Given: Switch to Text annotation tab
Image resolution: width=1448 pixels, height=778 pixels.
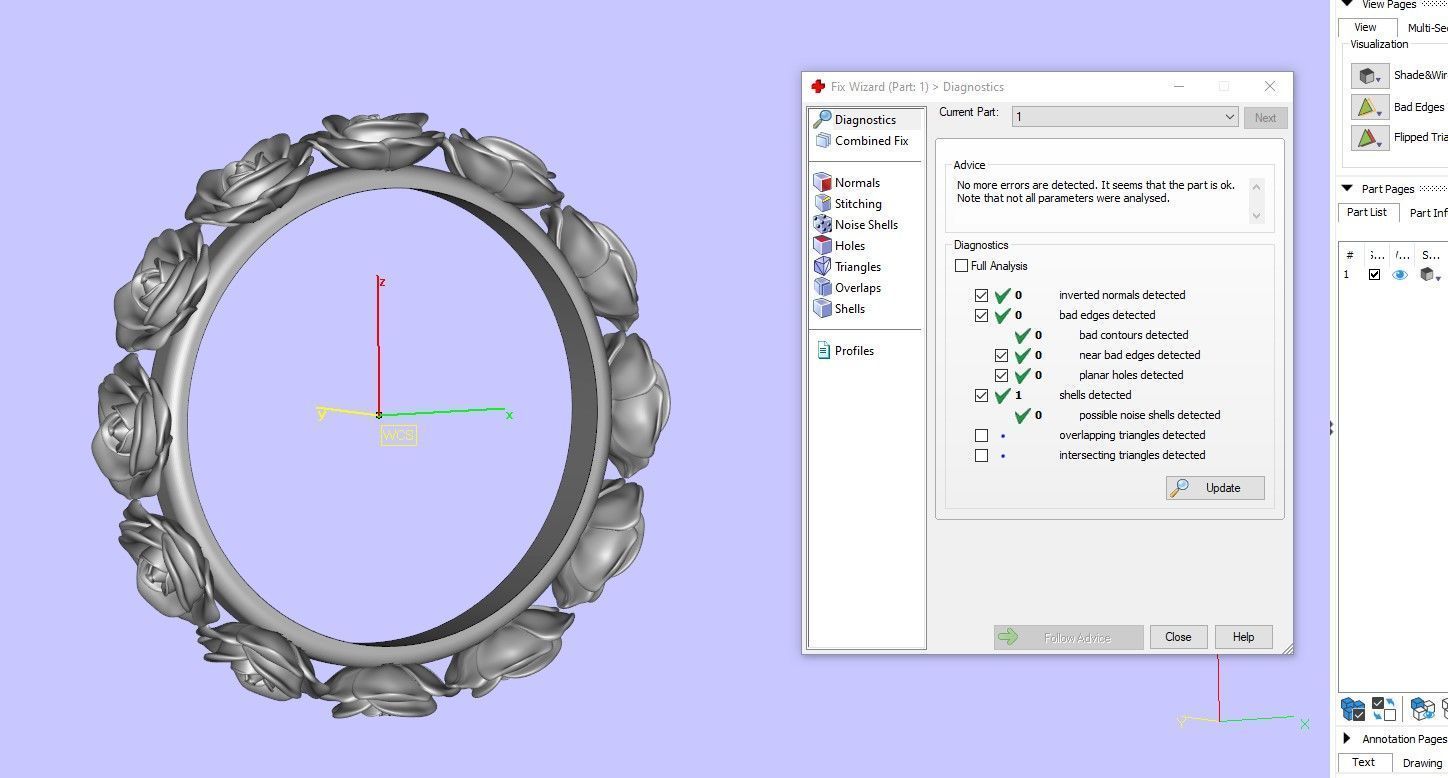Looking at the screenshot, I should pos(1364,762).
